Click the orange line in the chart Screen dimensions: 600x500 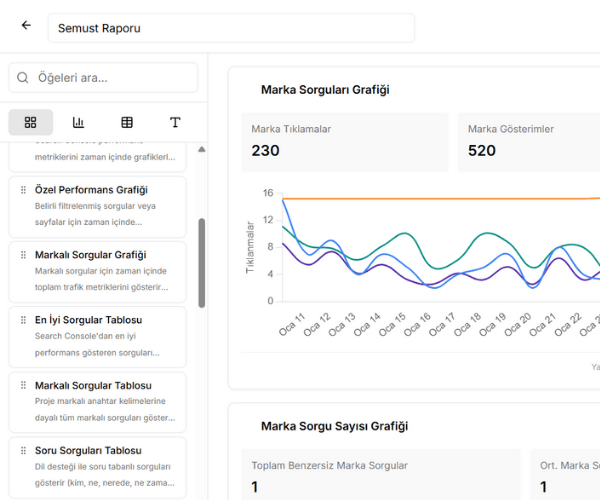click(440, 199)
